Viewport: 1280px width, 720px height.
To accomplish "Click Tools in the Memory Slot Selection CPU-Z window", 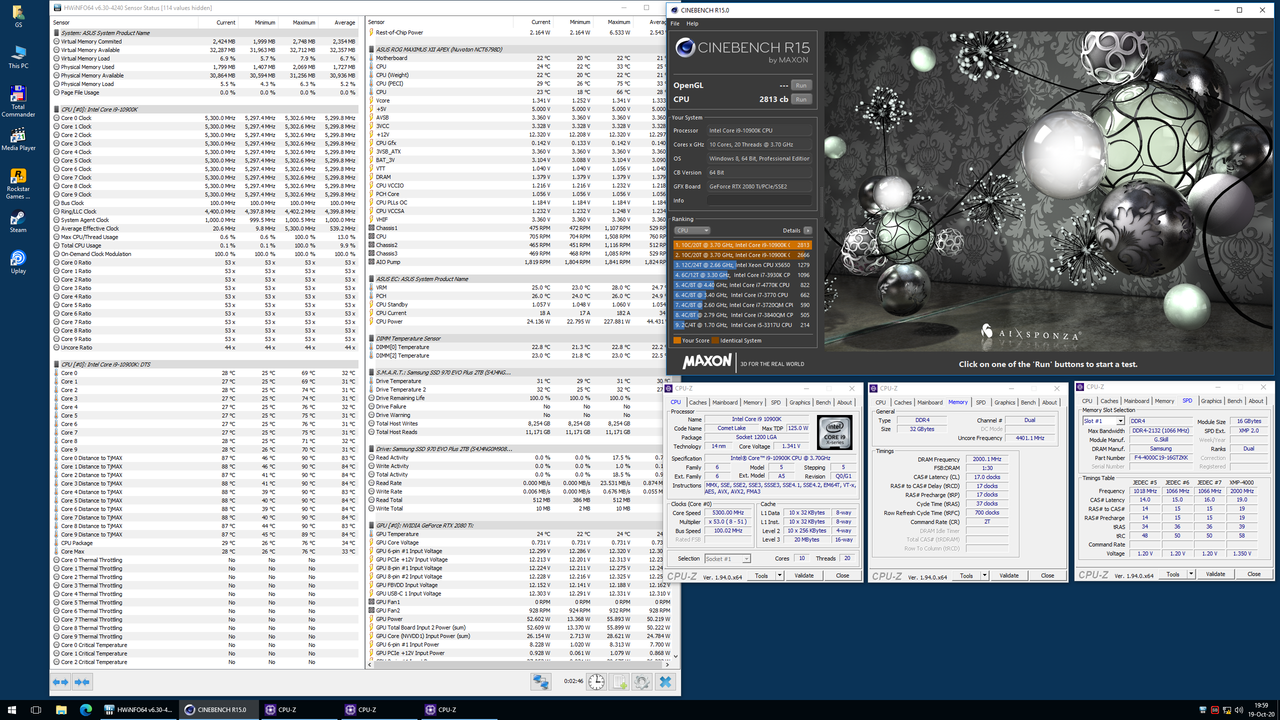I will click(1173, 574).
